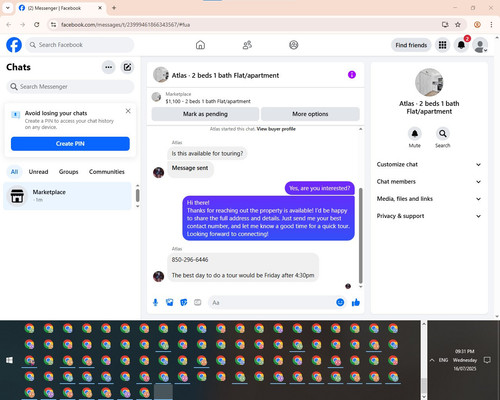
Task: Click 'Yes, are you interested?' message bubble
Action: pos(320,188)
